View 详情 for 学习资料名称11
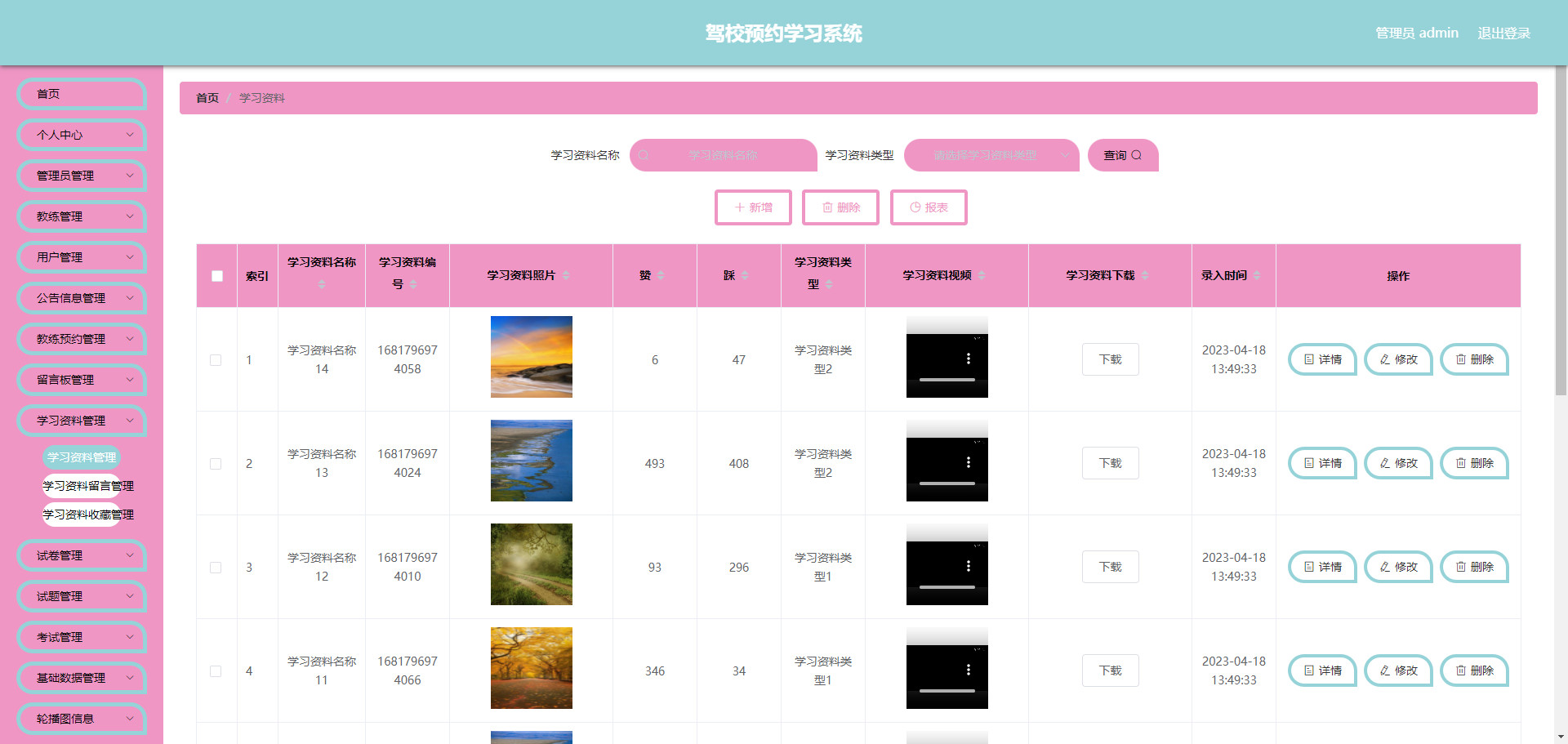The image size is (1568, 744). coord(1322,670)
